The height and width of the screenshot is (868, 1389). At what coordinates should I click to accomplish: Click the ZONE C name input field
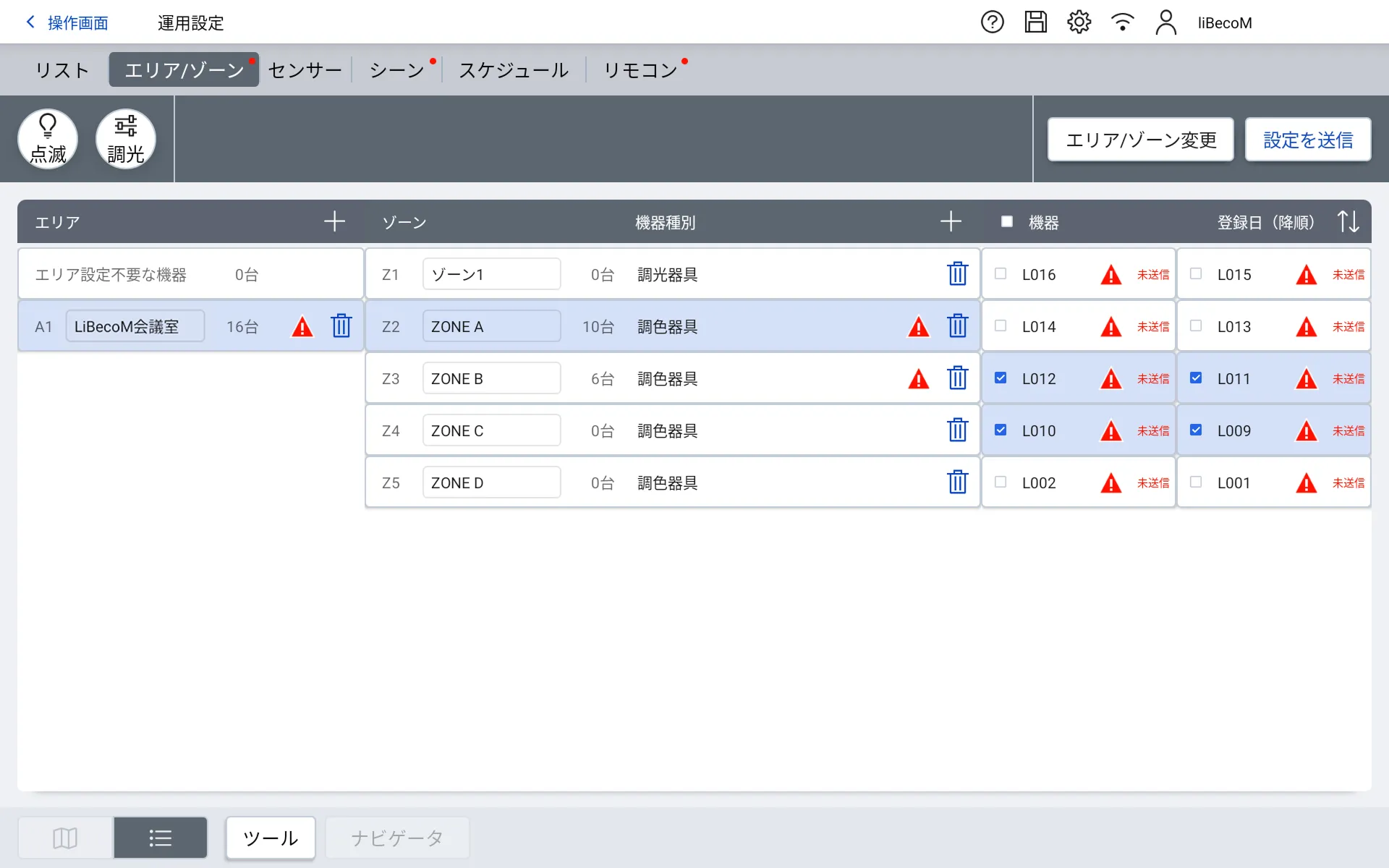click(x=491, y=430)
